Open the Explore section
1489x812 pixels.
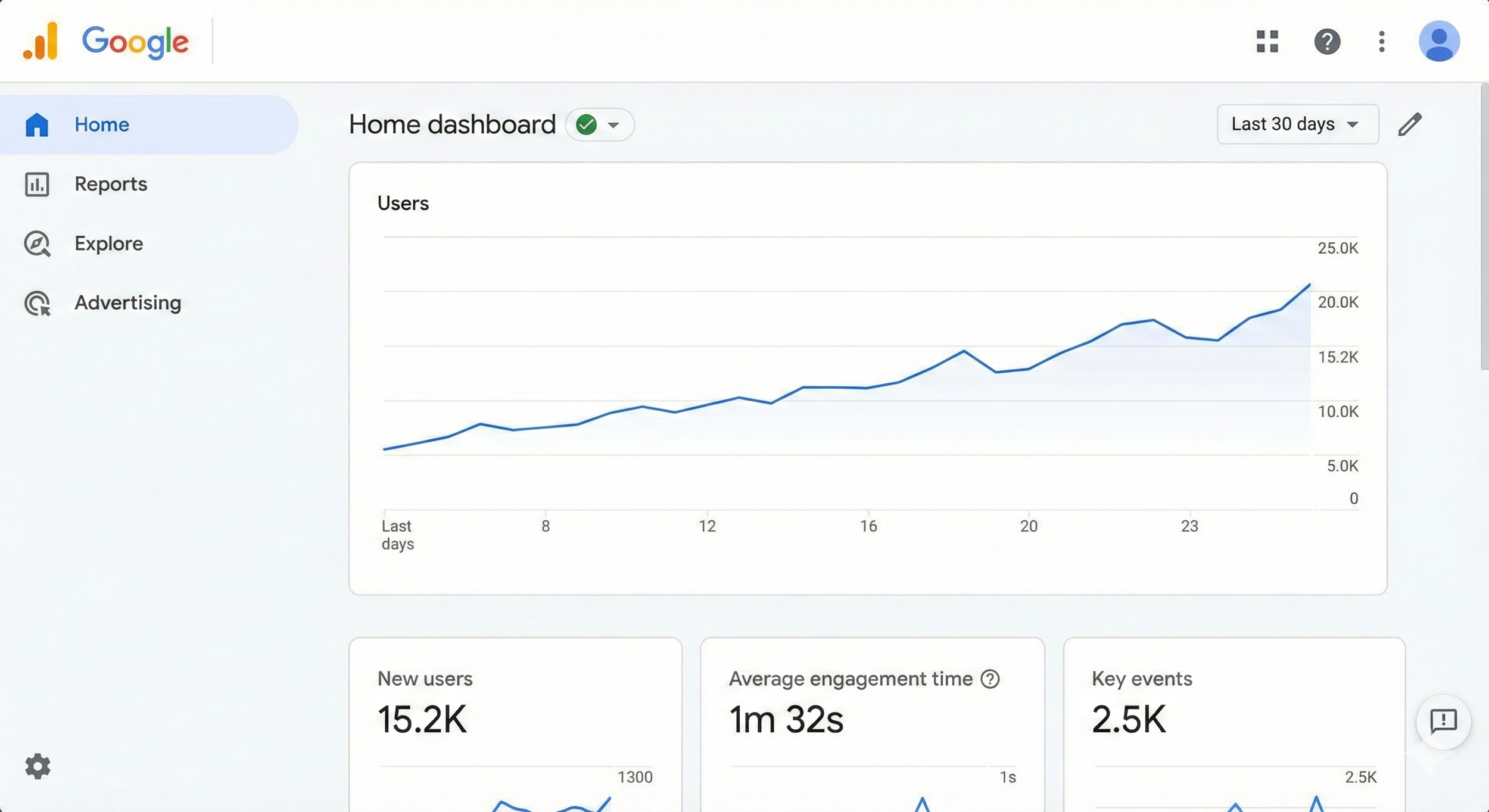[108, 243]
